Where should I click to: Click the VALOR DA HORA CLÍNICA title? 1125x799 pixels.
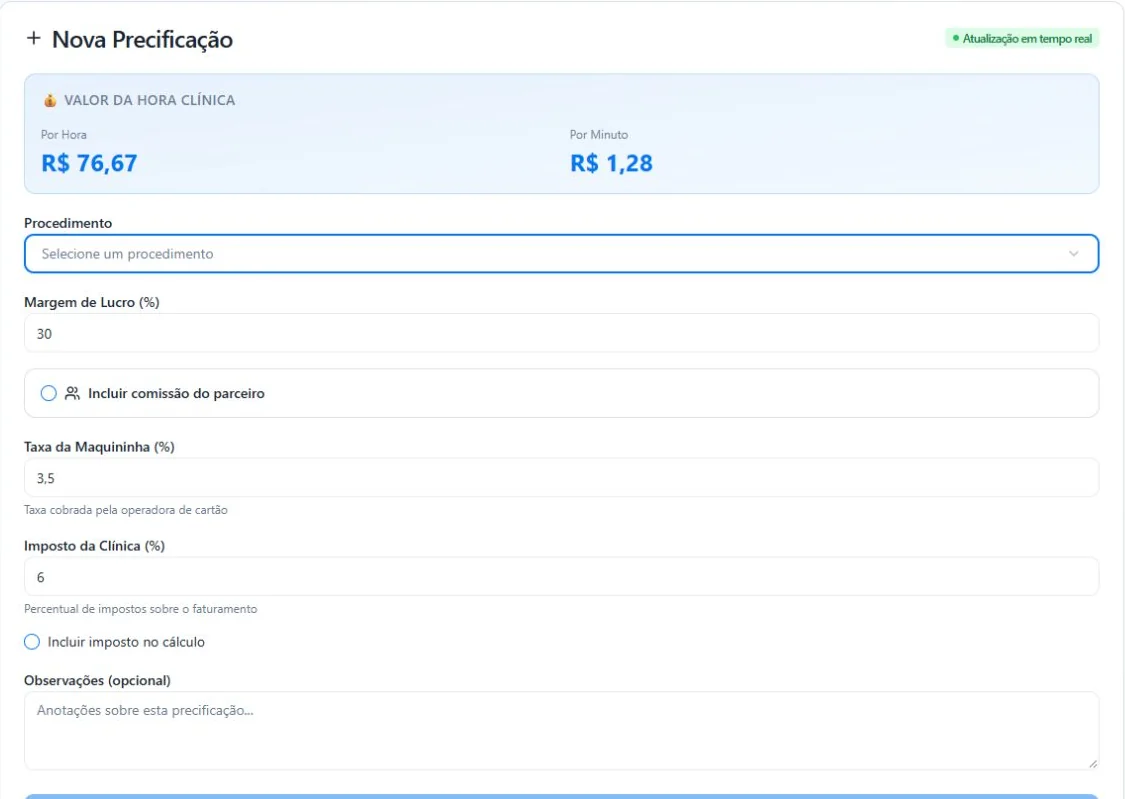click(149, 100)
